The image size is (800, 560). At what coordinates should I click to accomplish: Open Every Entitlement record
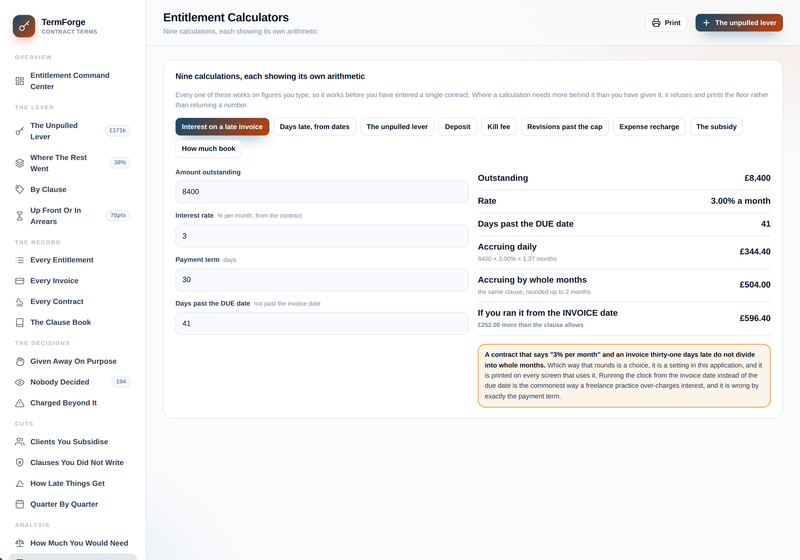72,260
